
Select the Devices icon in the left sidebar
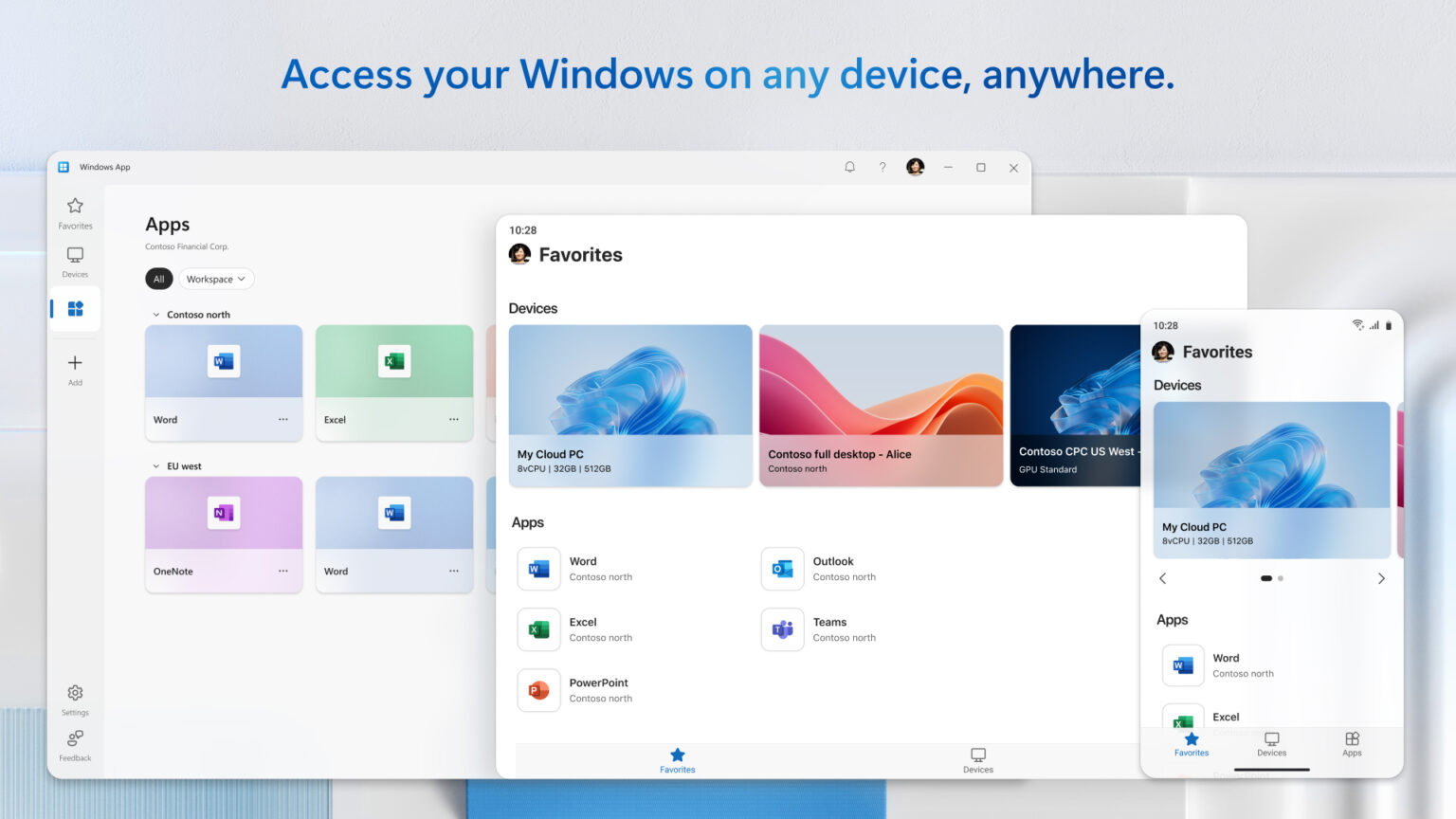74,260
